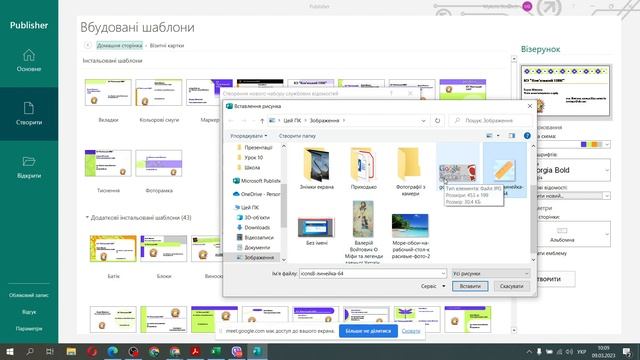The width and height of the screenshot is (640, 360).
Task: Open the Упорядкувати dropdown menu
Action: [249, 136]
